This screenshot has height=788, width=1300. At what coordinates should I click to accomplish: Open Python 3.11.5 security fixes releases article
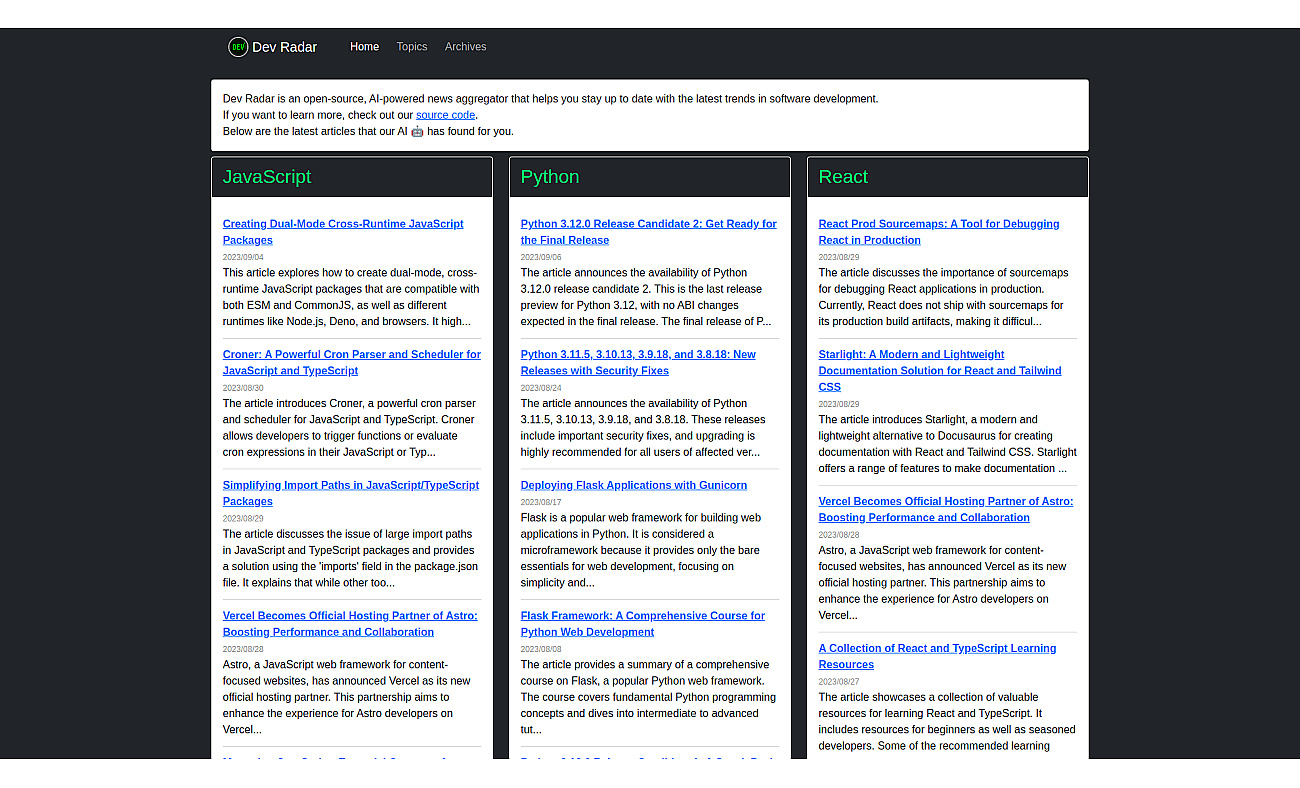[638, 362]
